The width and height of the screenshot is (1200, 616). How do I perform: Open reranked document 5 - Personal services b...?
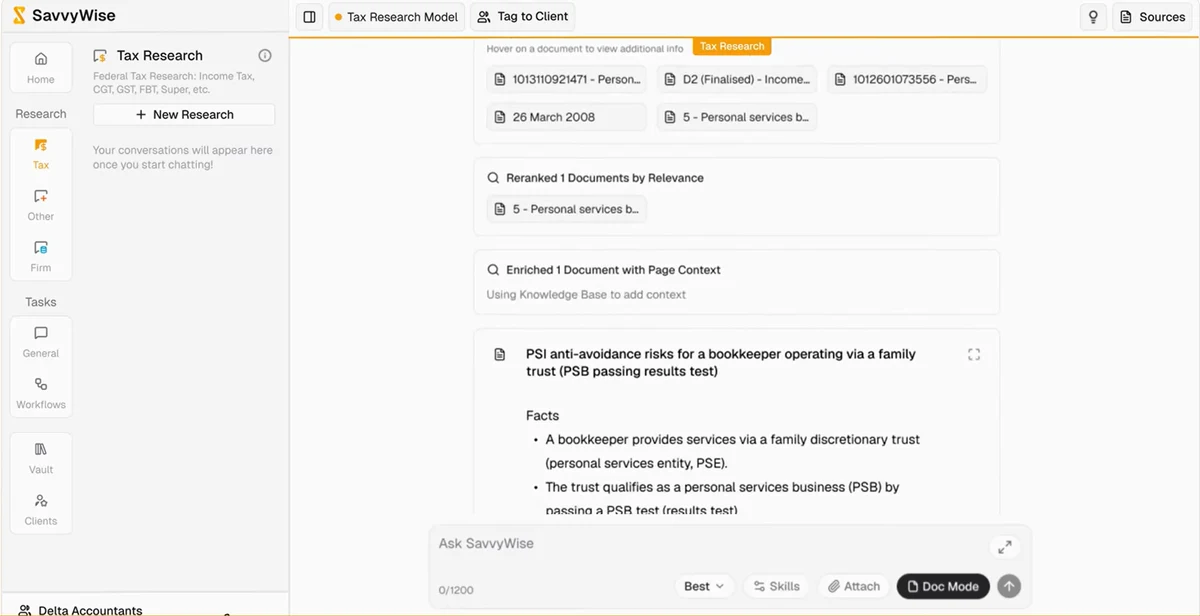tap(567, 209)
